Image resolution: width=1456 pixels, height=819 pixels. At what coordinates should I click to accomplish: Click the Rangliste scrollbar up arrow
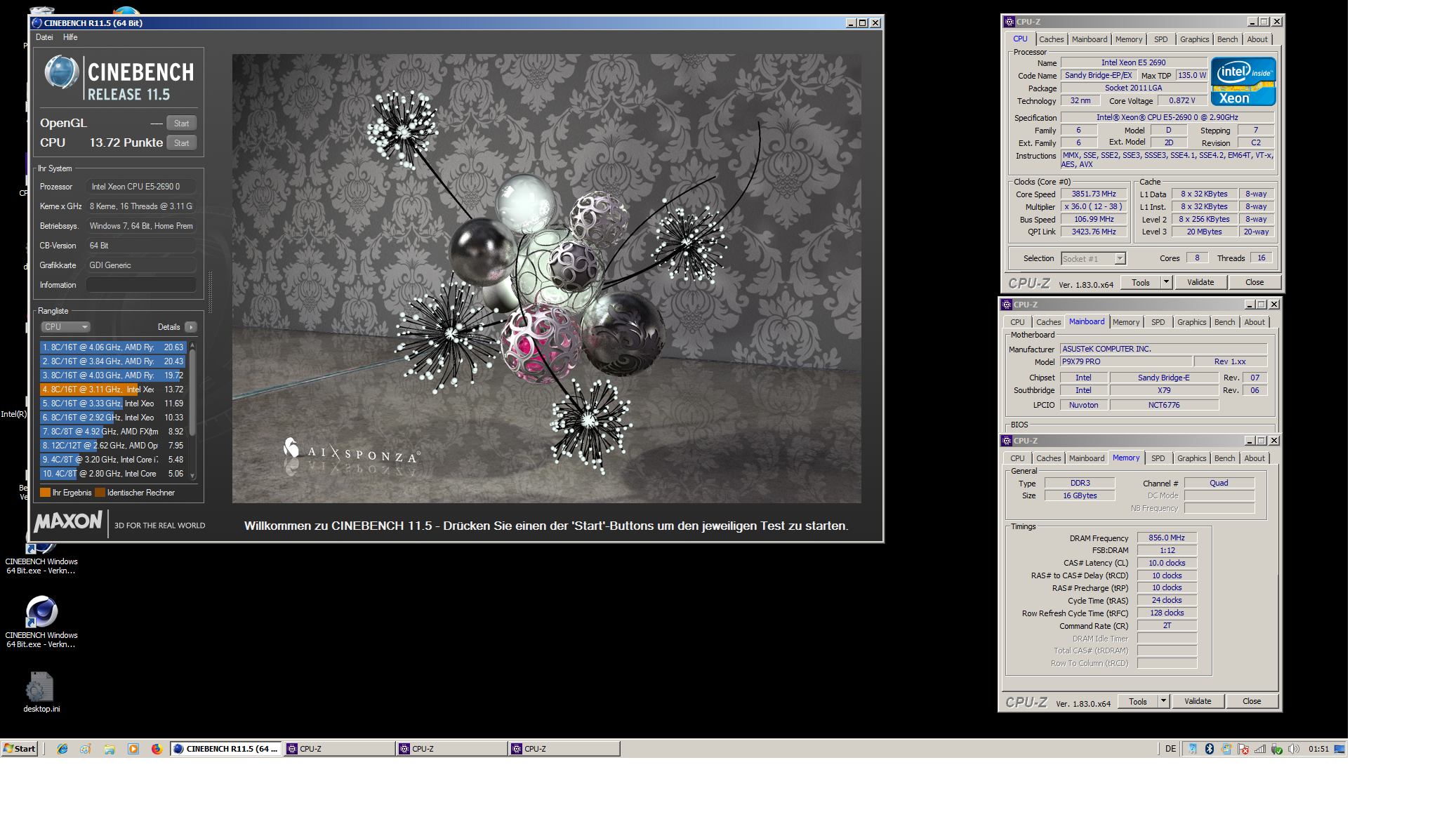coord(192,345)
